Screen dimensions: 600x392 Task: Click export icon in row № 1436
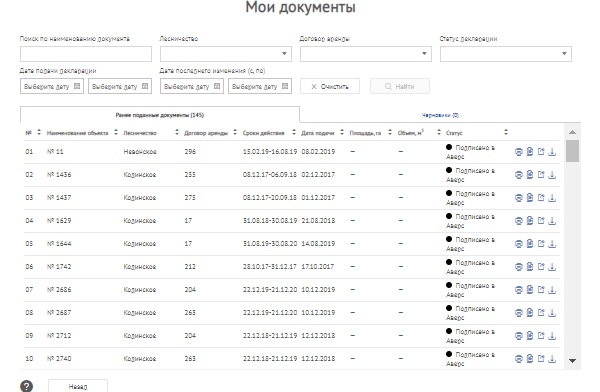(x=541, y=175)
